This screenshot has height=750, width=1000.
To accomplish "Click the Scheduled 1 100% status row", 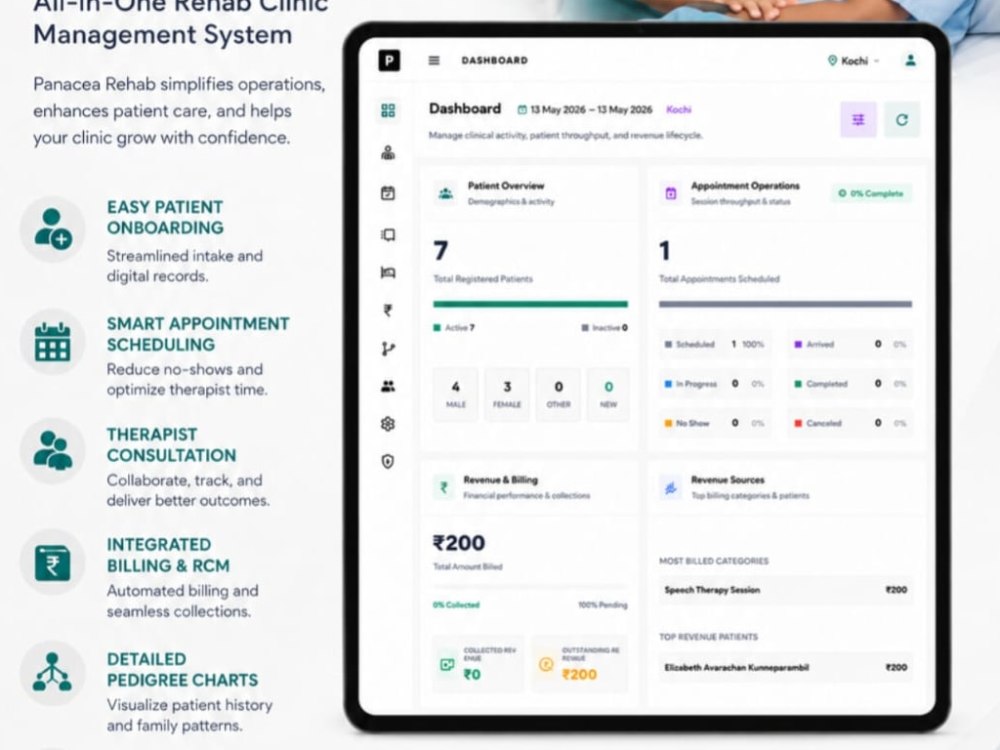I will (714, 344).
